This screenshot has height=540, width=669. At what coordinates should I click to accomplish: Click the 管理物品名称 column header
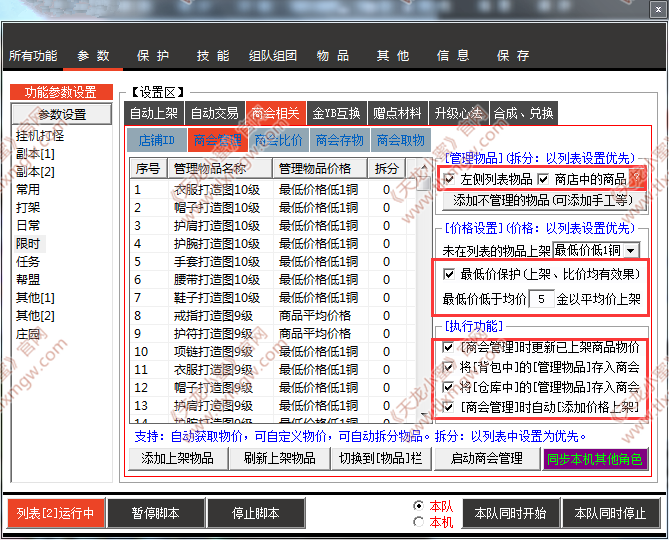pyautogui.click(x=220, y=168)
